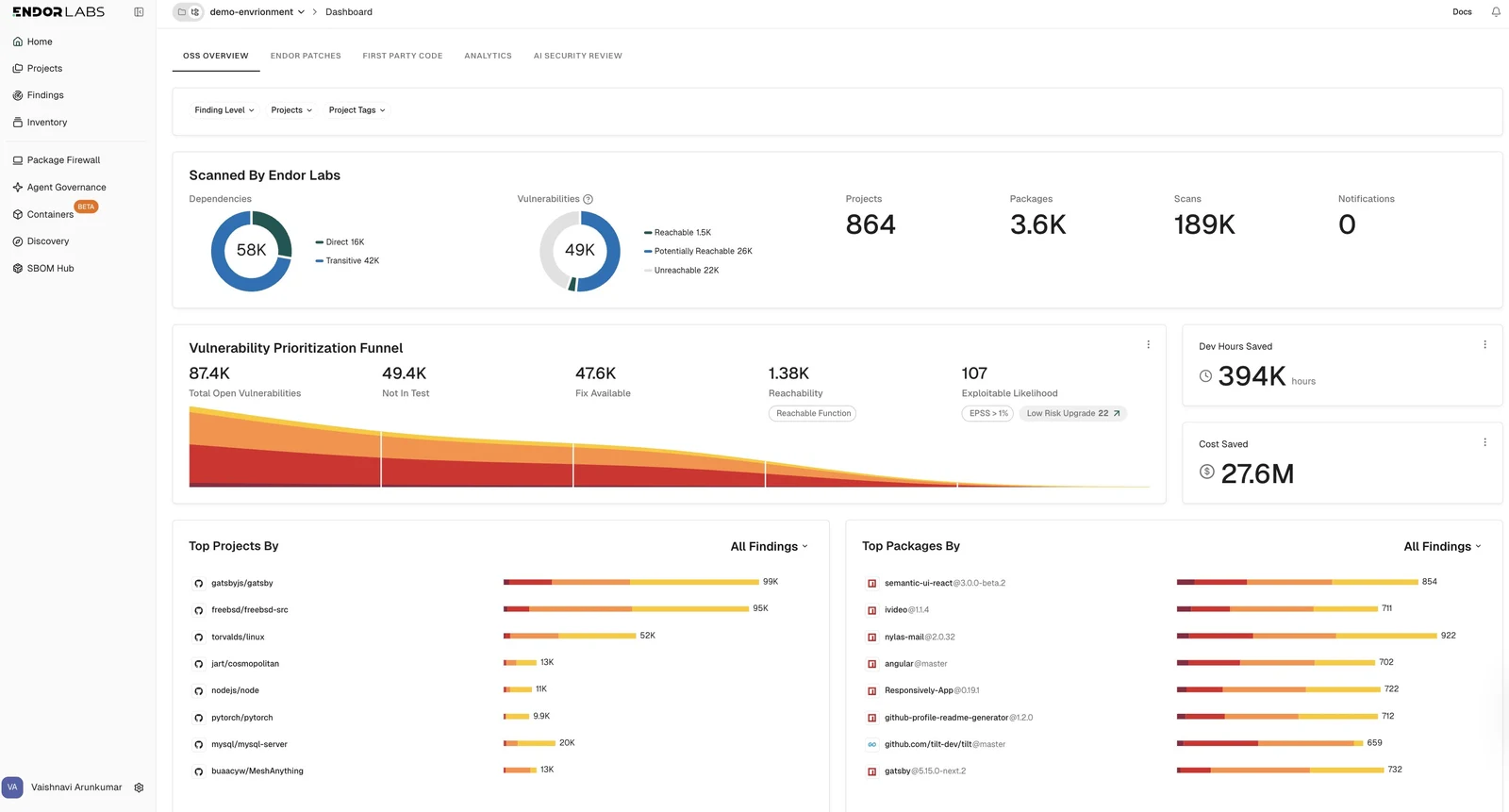Click the Vulnerabilities 49K donut chart
Viewport: 1509px width, 812px height.
click(x=580, y=251)
